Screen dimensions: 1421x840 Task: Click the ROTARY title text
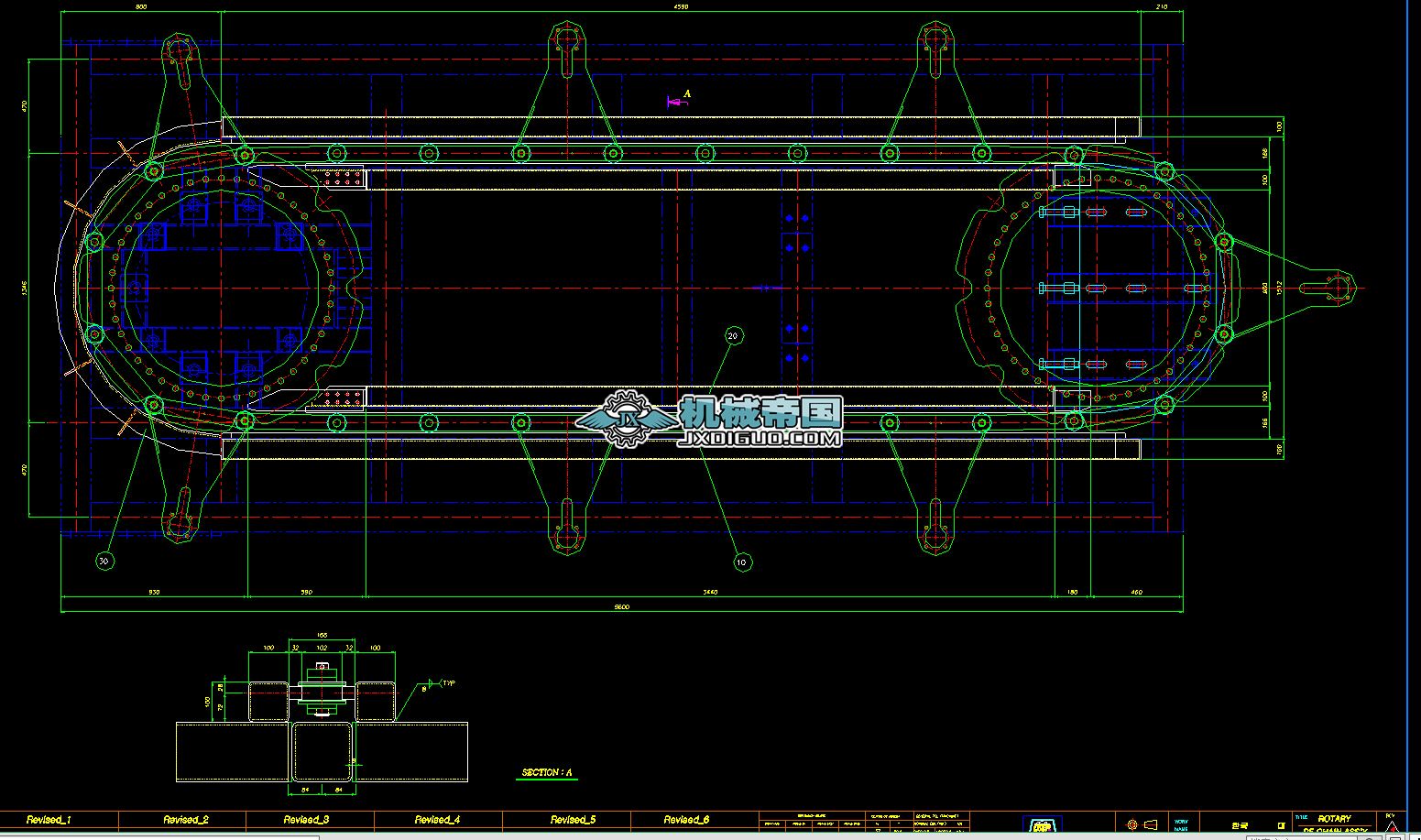point(1334,818)
